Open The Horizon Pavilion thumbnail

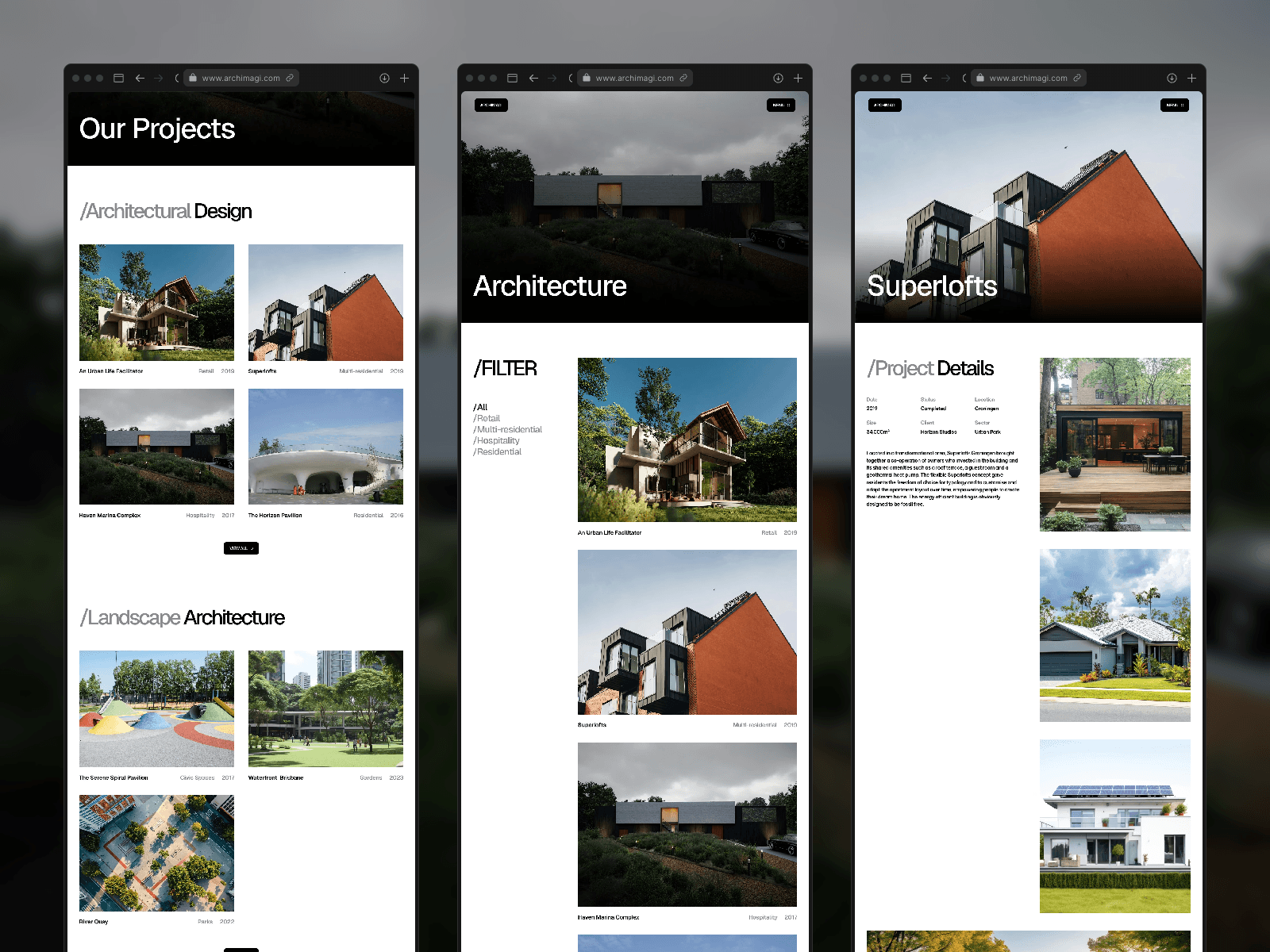325,447
